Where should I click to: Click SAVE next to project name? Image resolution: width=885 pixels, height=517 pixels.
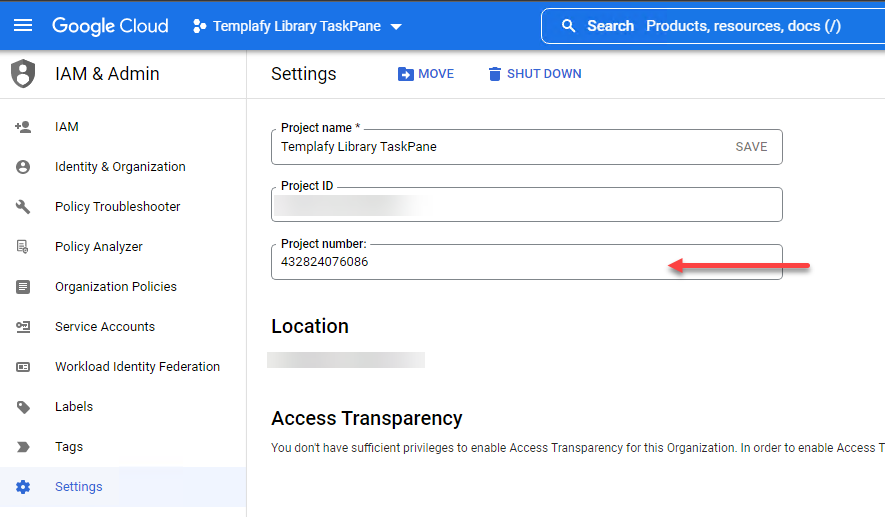(x=751, y=147)
